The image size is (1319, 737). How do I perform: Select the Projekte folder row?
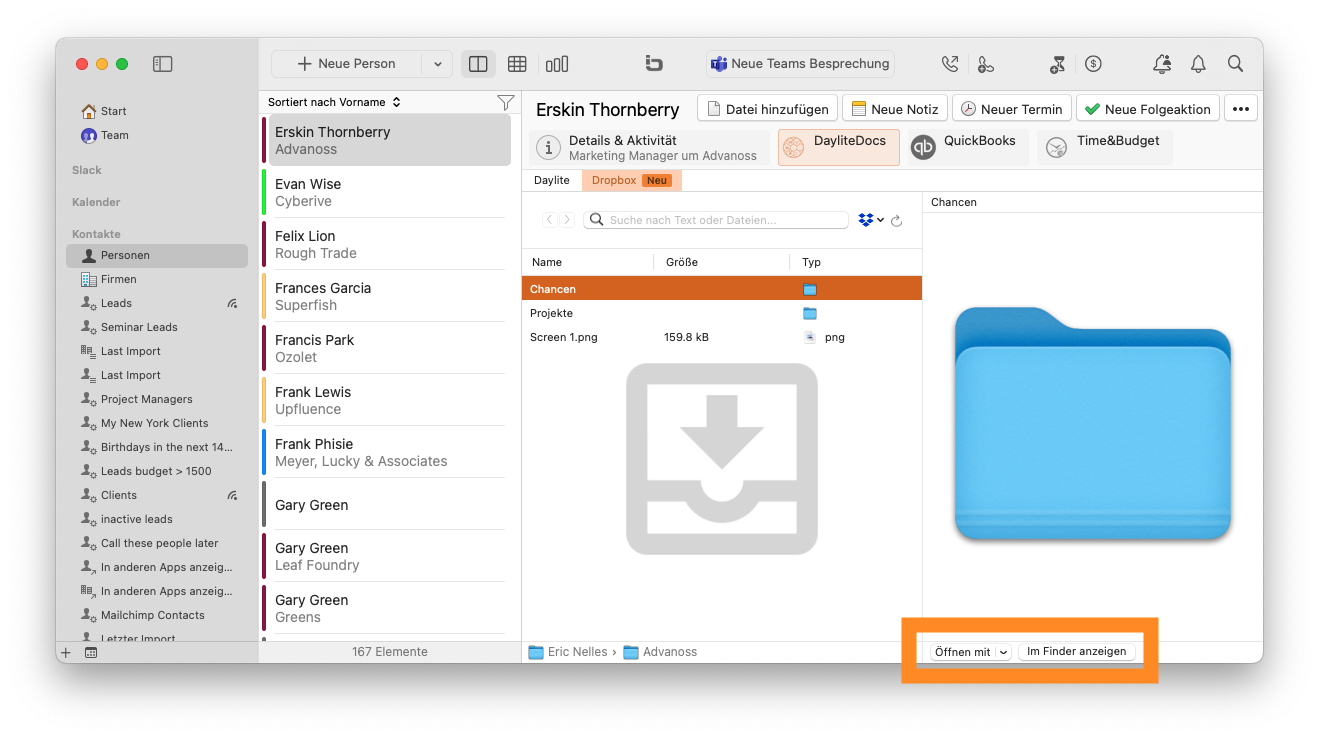point(722,313)
